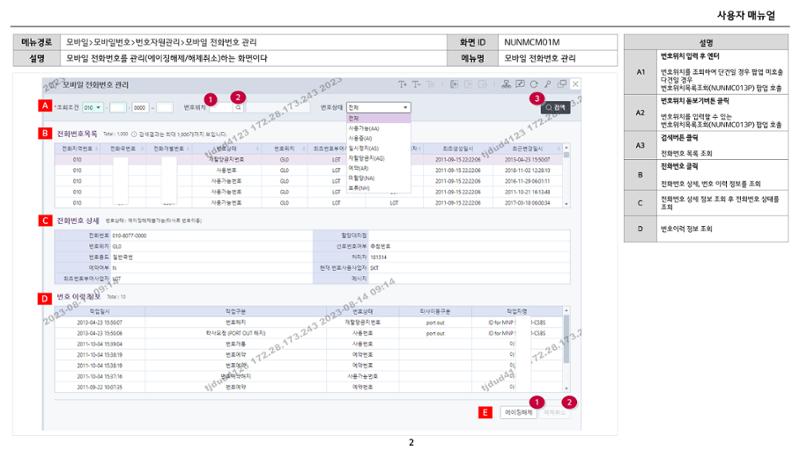Select 미할당(NA) in the 번호상태 list

378,178
